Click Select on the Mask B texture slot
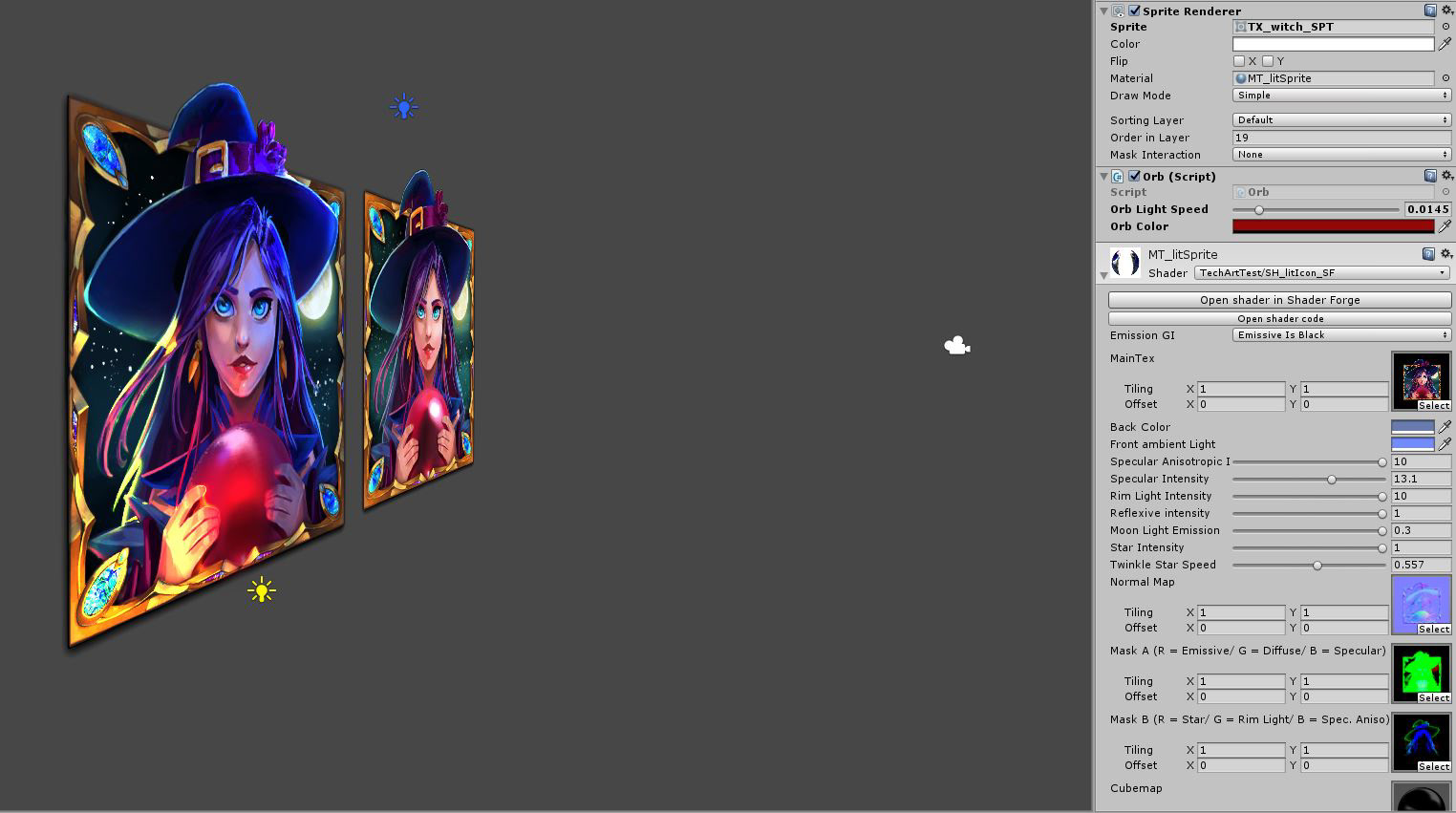Screen dimensions: 1456x813 tap(1433, 767)
